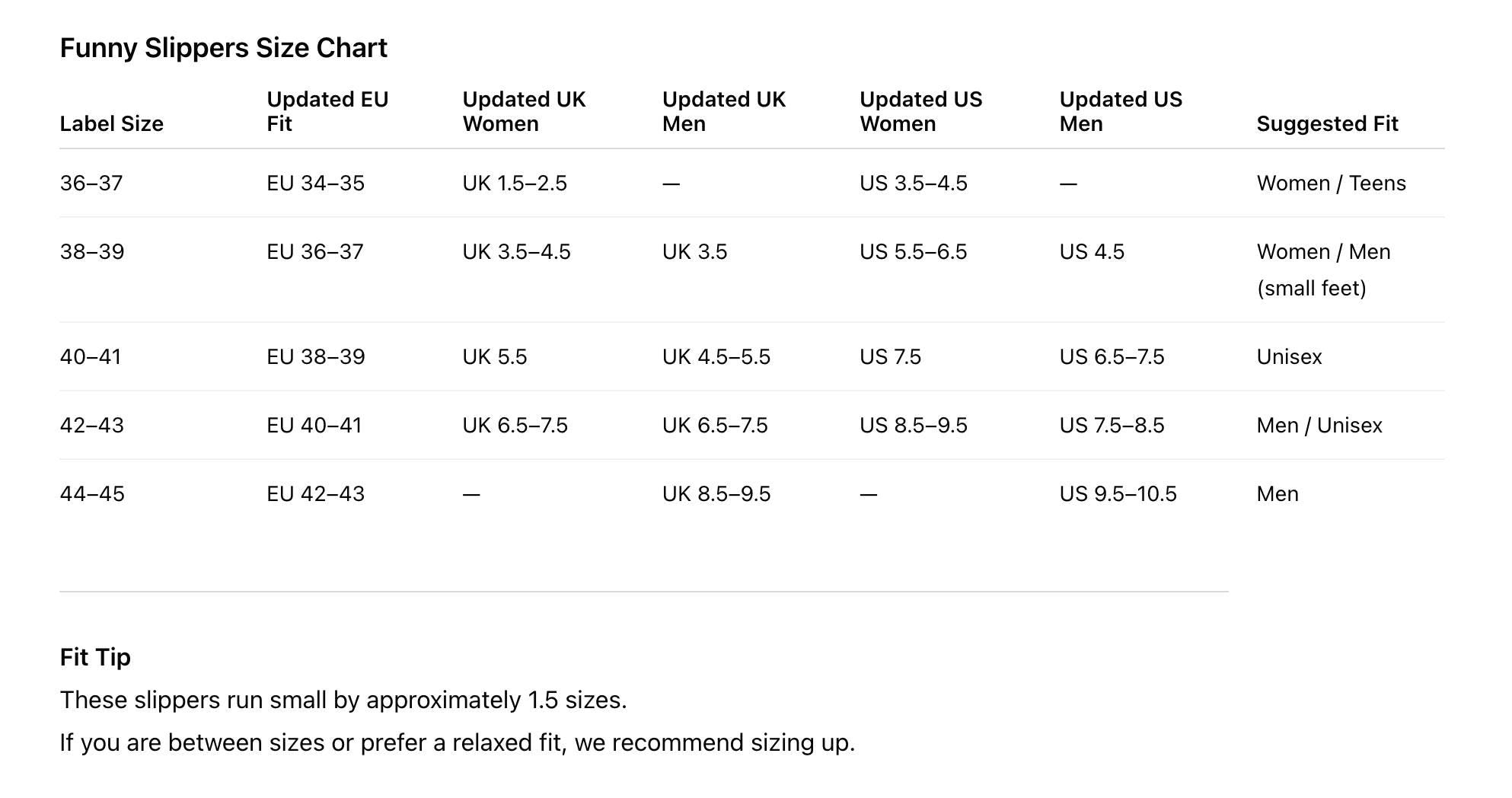Viewport: 1512px width, 798px height.
Task: Click the UK 4.5–5.5 men's size cell
Action: pos(716,357)
